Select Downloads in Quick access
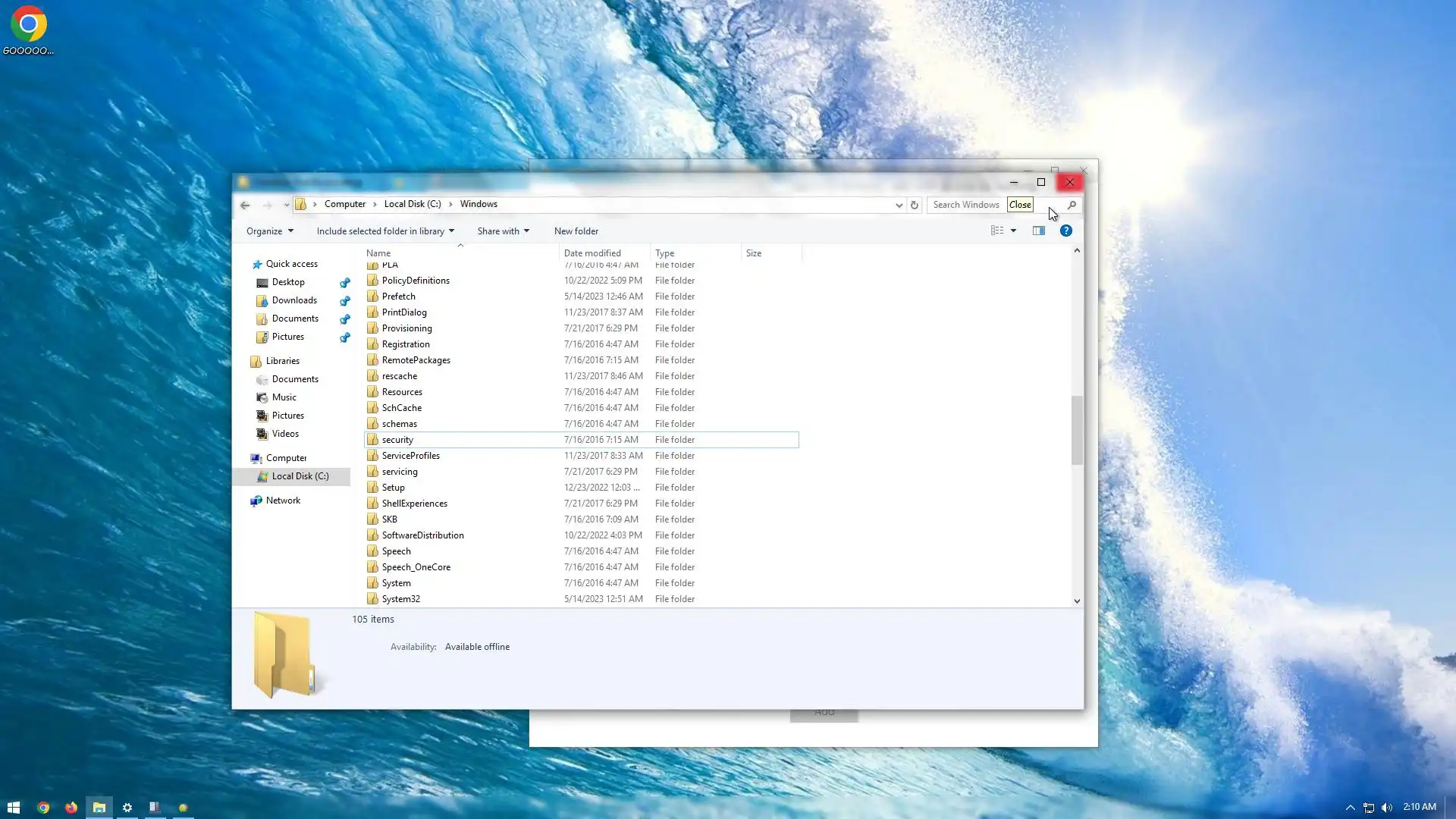 pyautogui.click(x=294, y=300)
